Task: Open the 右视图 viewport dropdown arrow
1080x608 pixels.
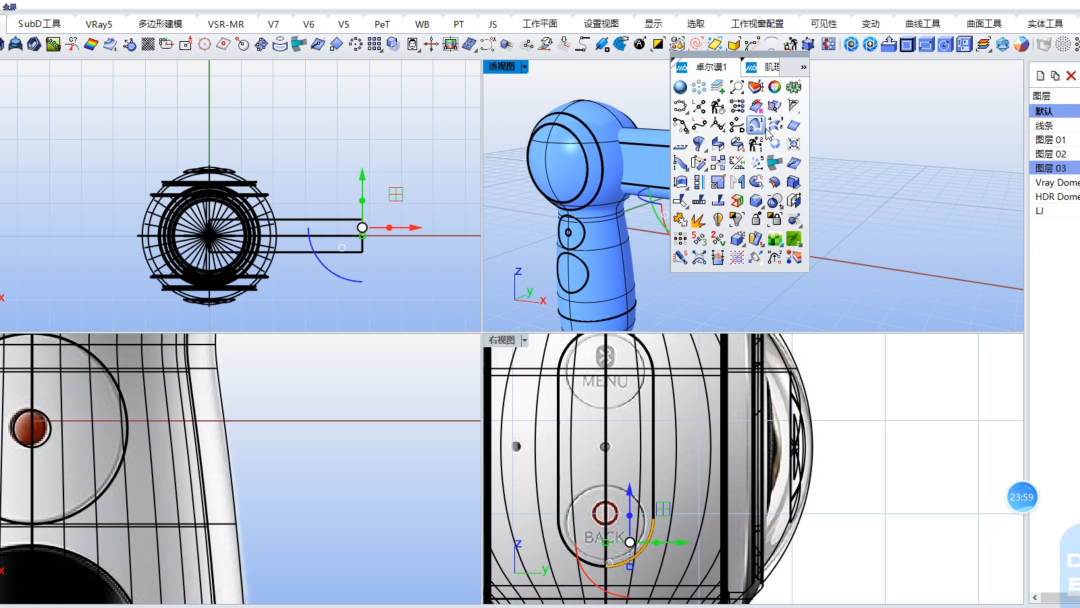Action: click(524, 340)
